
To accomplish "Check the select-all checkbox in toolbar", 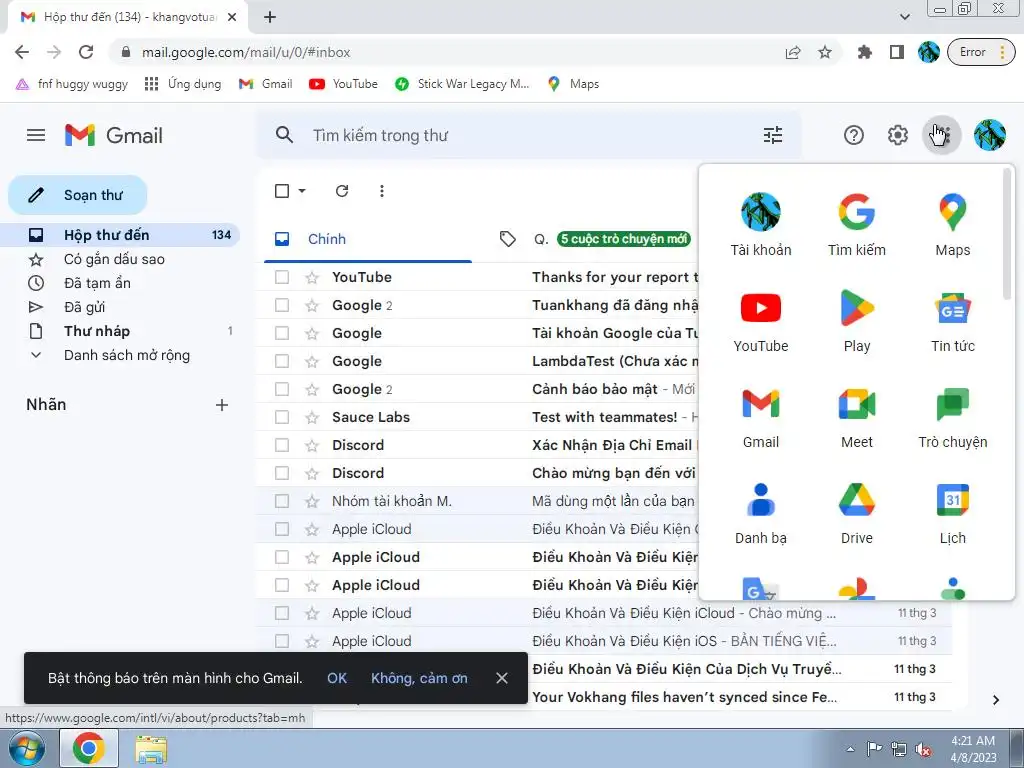I will pyautogui.click(x=282, y=191).
